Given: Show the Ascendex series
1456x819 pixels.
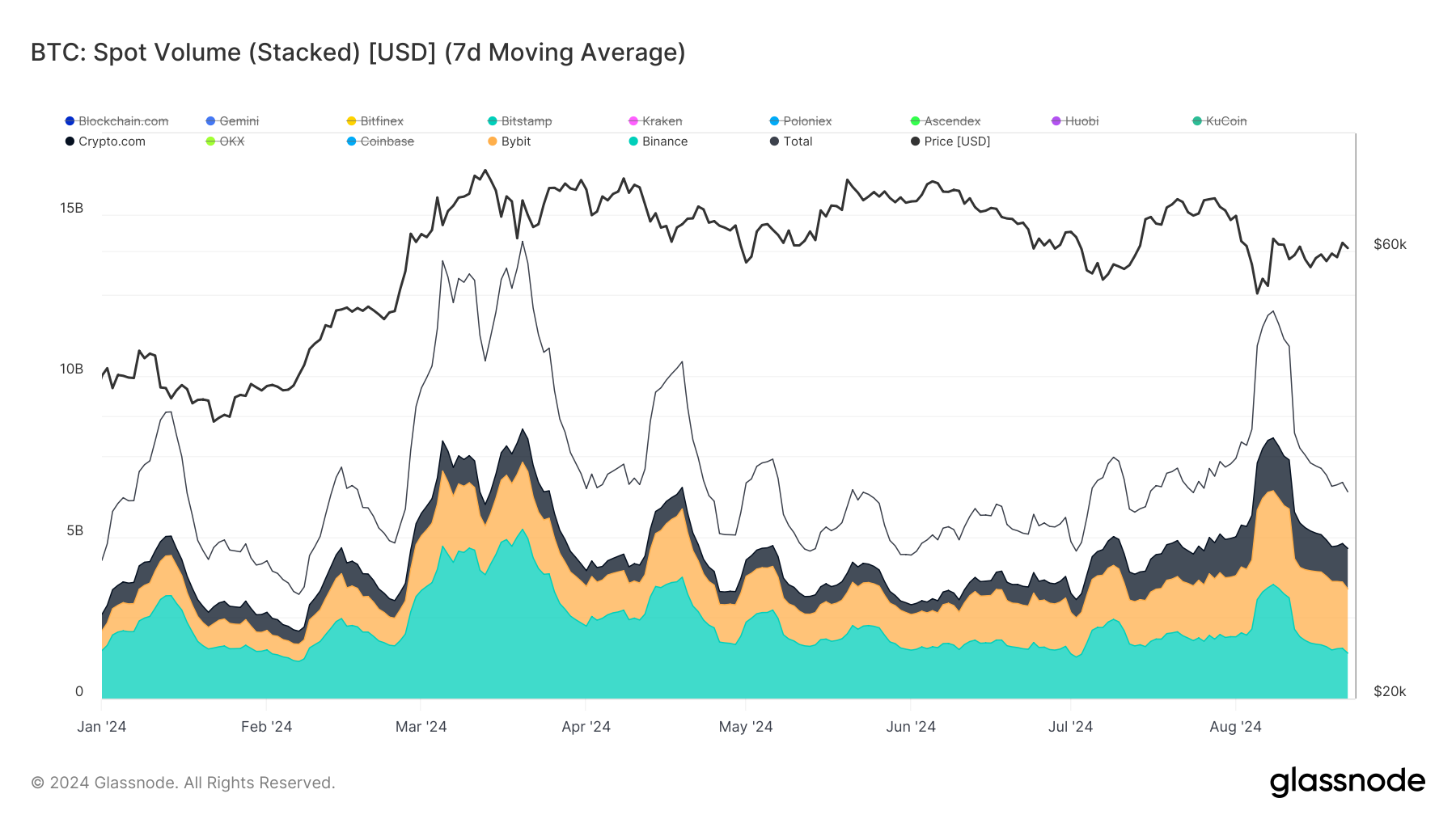Looking at the screenshot, I should pyautogui.click(x=946, y=121).
